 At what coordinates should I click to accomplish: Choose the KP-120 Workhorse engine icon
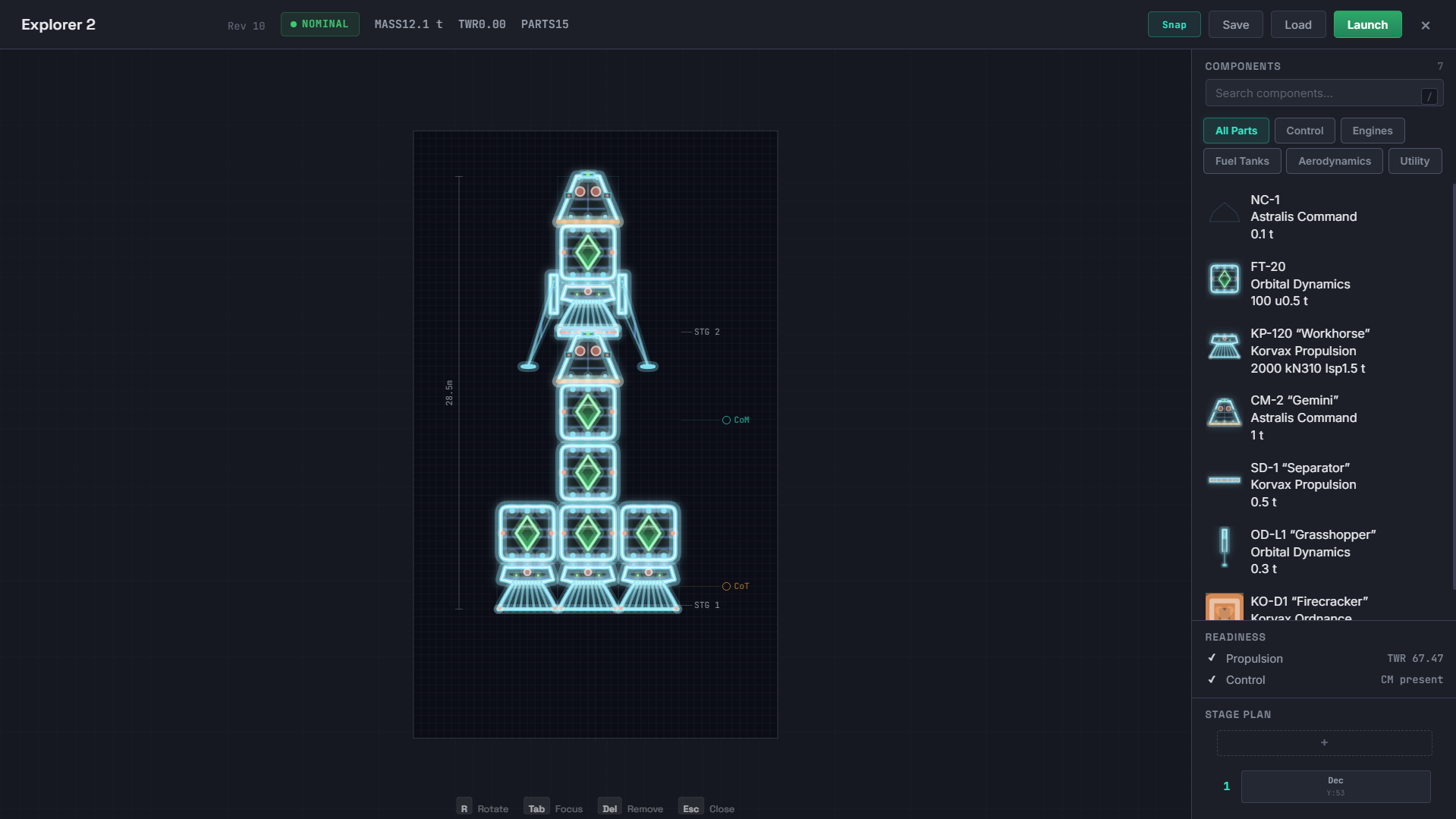1224,346
